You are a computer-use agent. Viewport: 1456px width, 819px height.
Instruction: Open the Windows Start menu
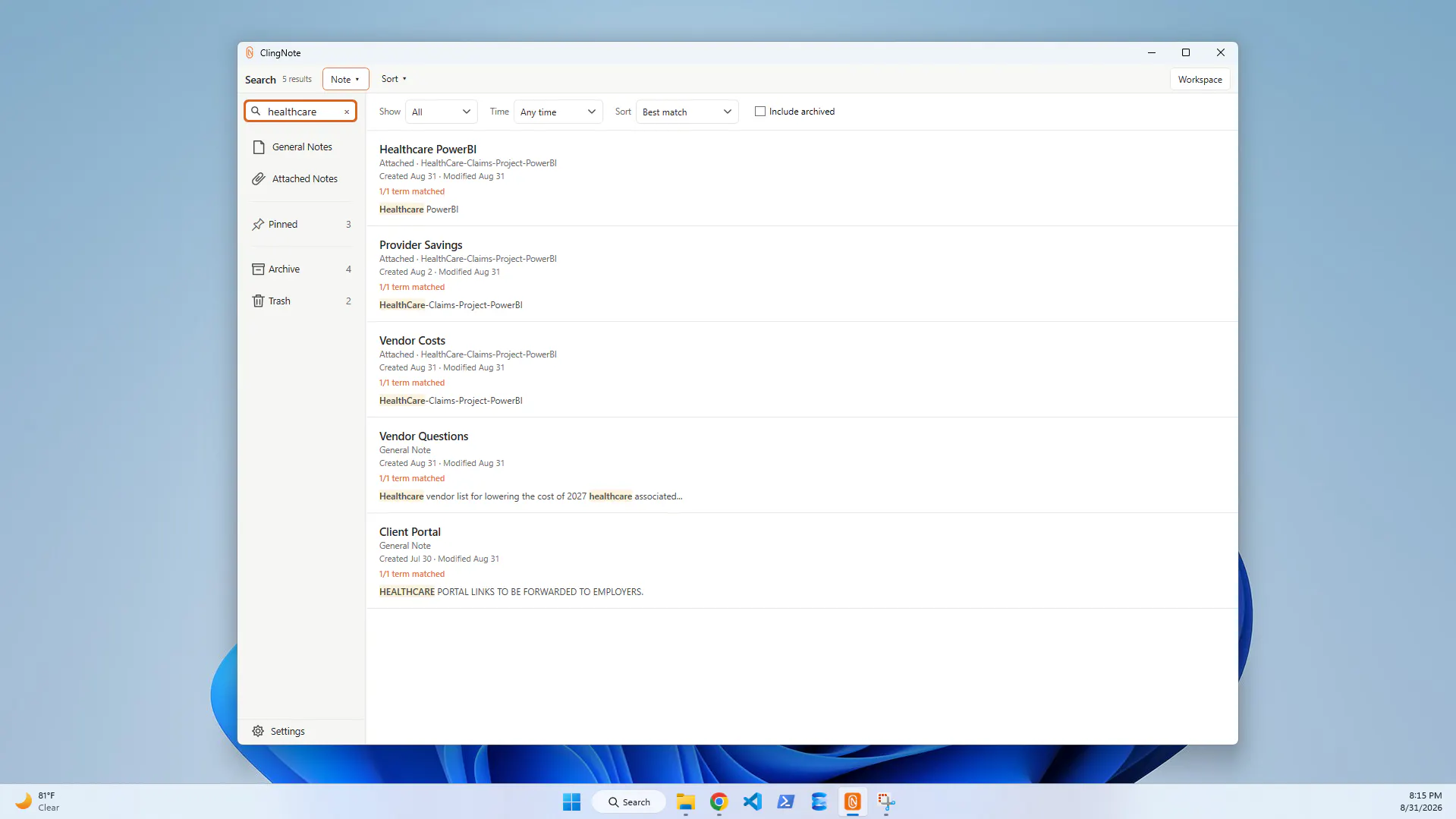571,802
